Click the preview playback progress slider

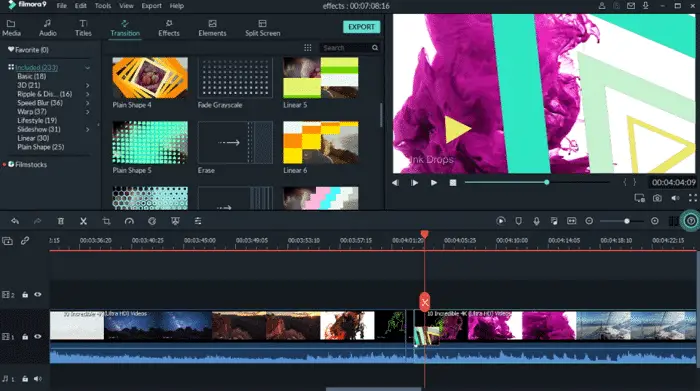coord(537,183)
